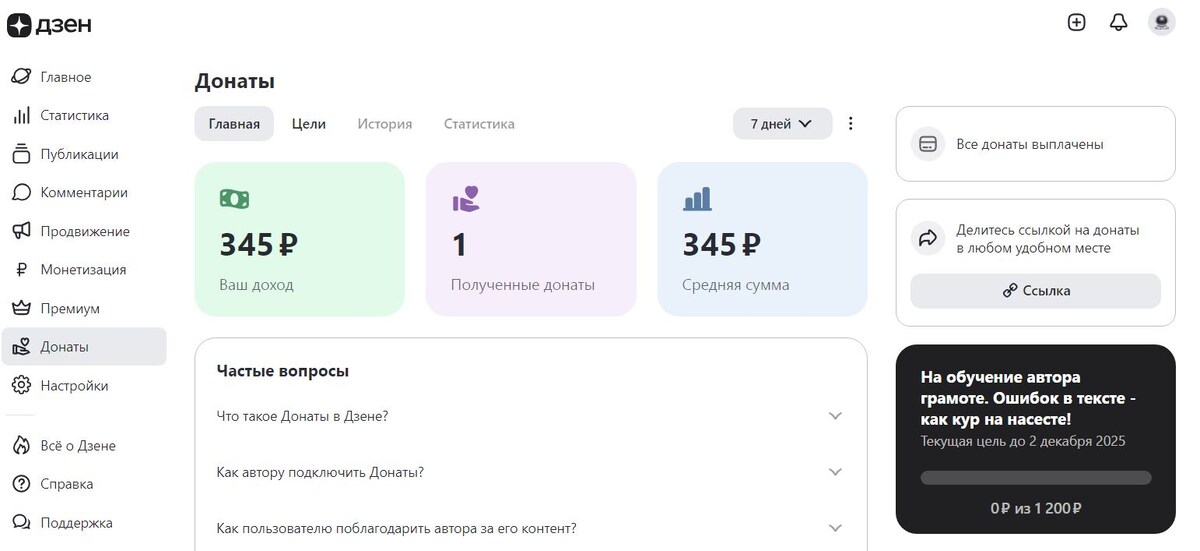Click the Дзен logo
This screenshot has height=551, width=1200.
point(49,25)
